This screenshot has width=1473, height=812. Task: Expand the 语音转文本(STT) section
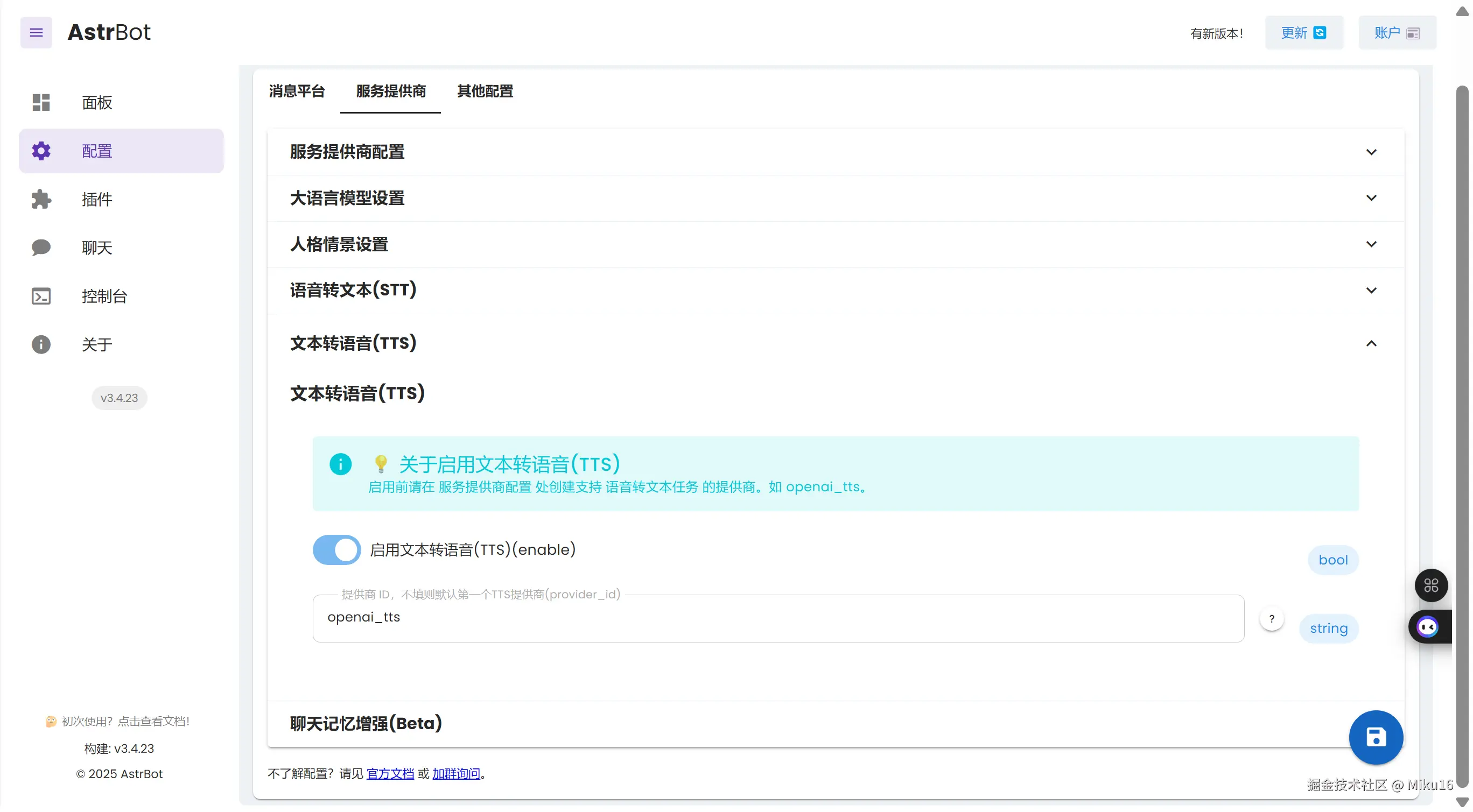[1371, 290]
